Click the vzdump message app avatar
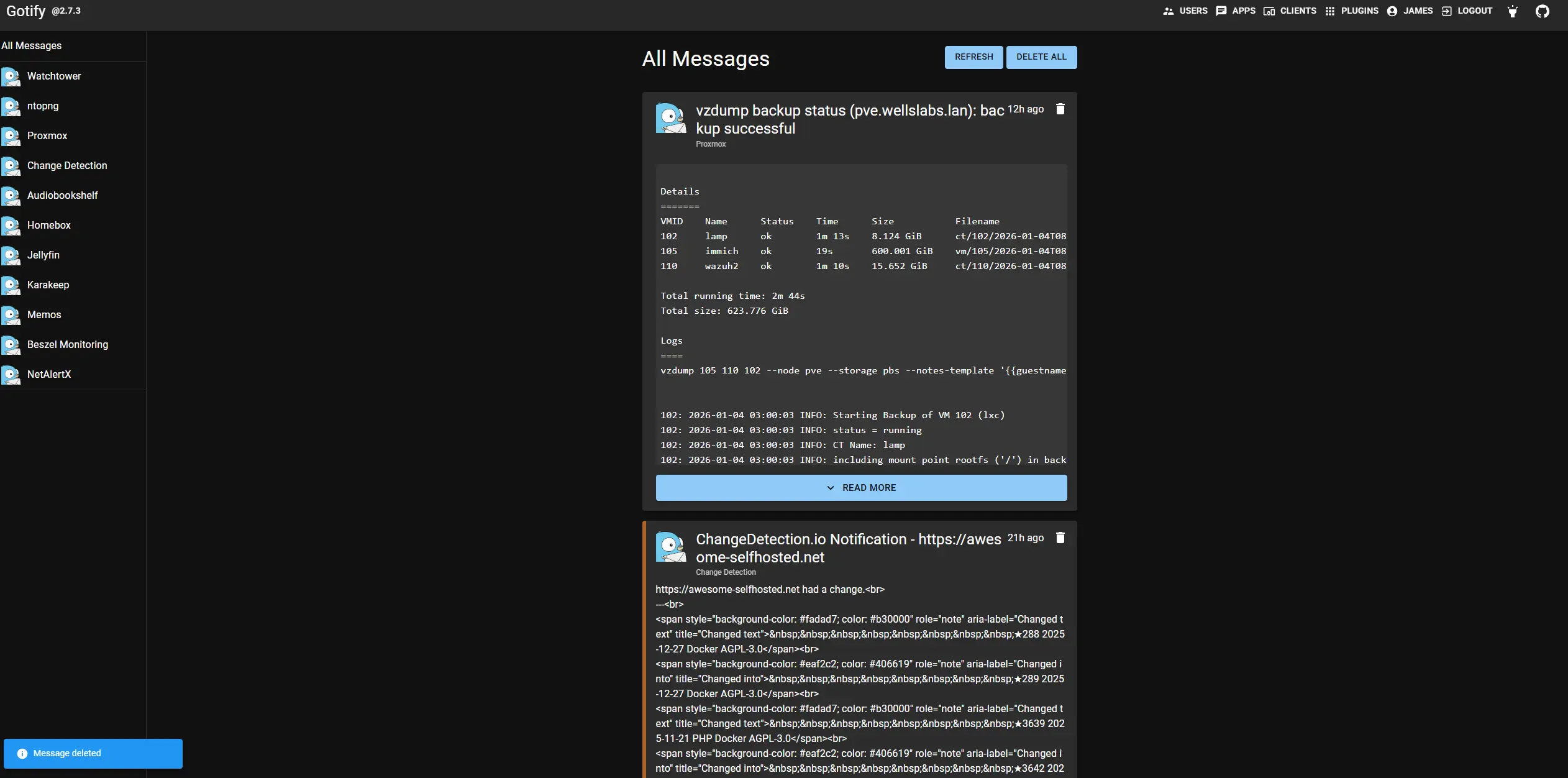This screenshot has height=778, width=1568. (671, 118)
